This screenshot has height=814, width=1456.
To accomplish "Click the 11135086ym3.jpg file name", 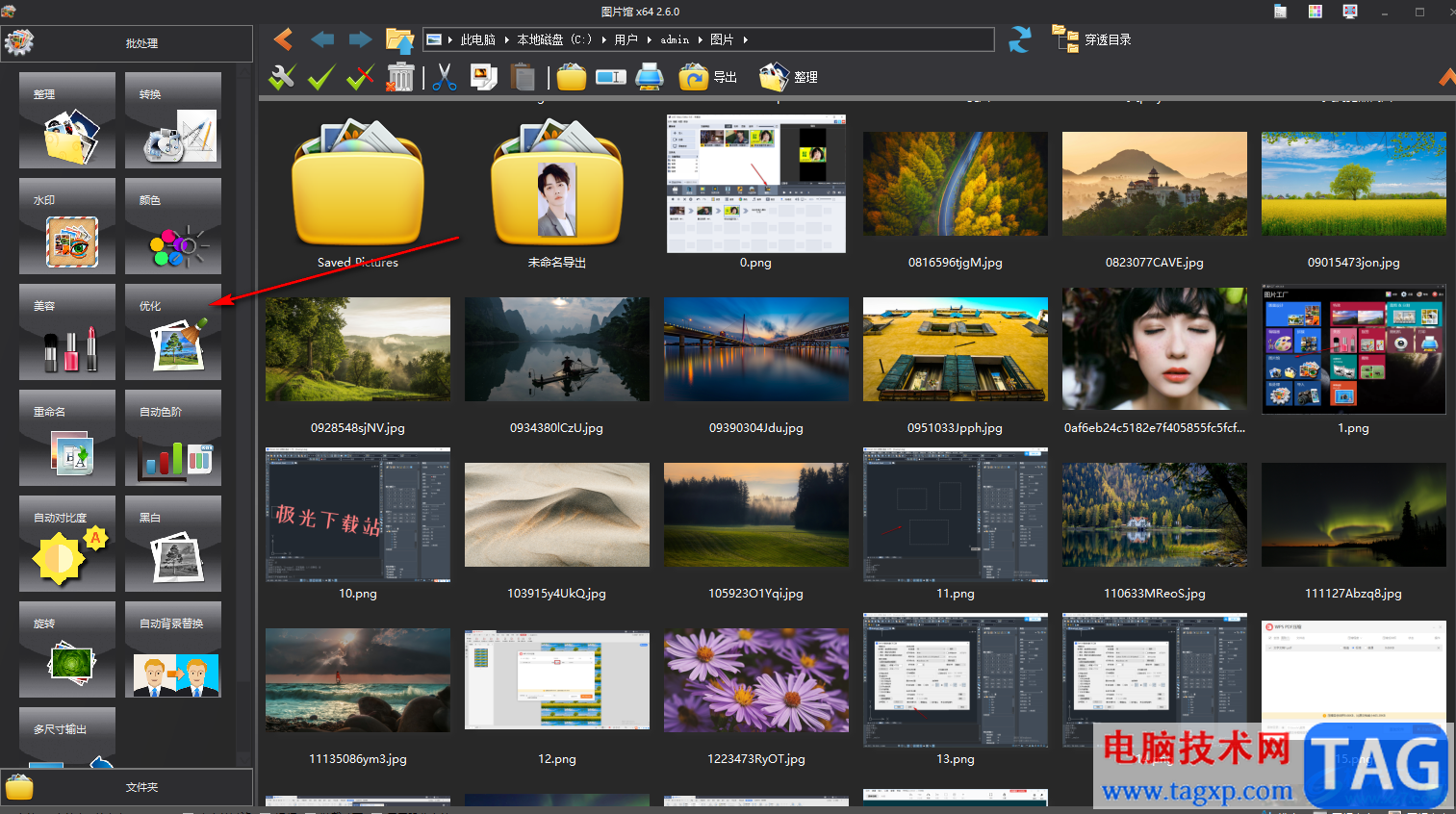I will (358, 759).
